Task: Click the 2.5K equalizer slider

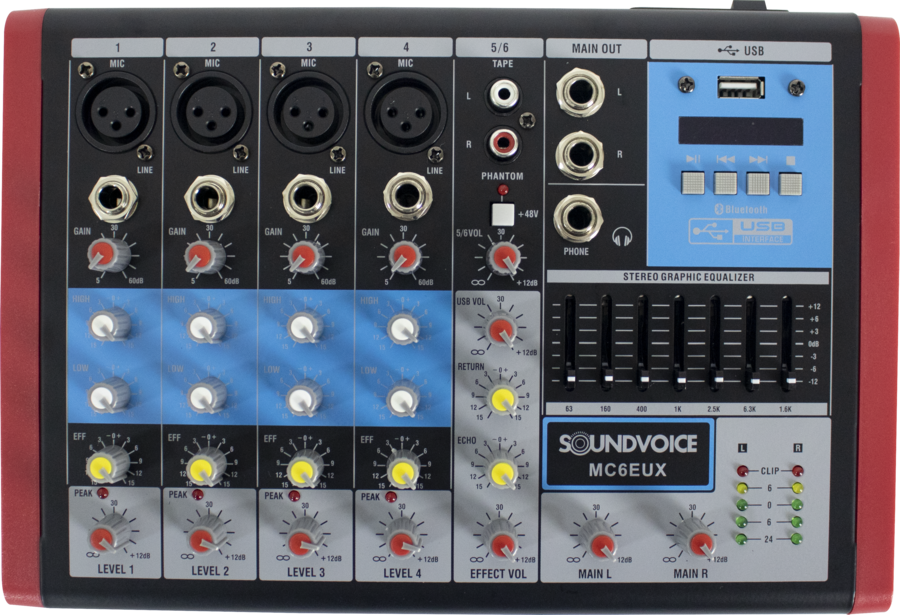Action: click(716, 343)
